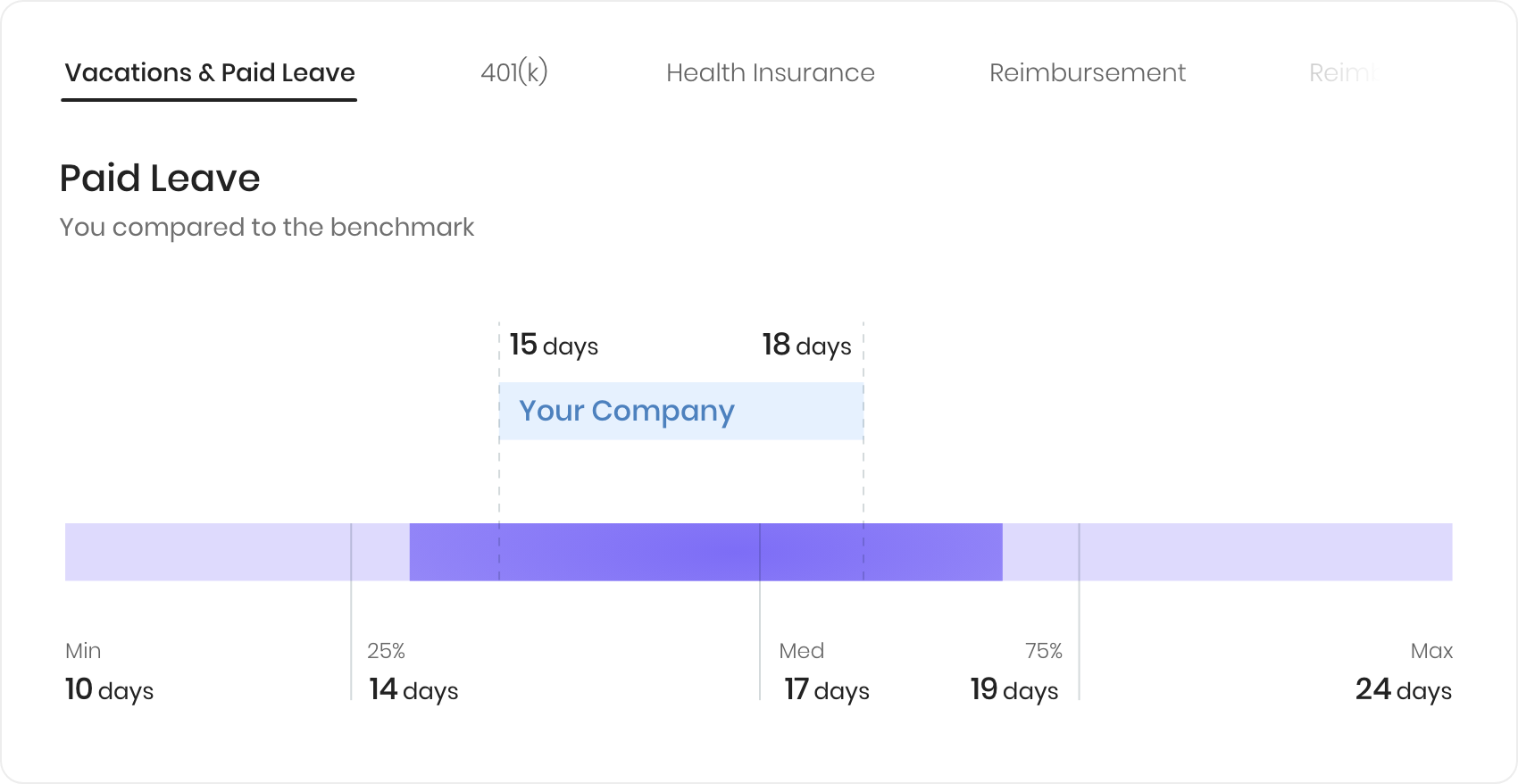Click the median marker line on the bar
The image size is (1518, 784).
coord(760,552)
